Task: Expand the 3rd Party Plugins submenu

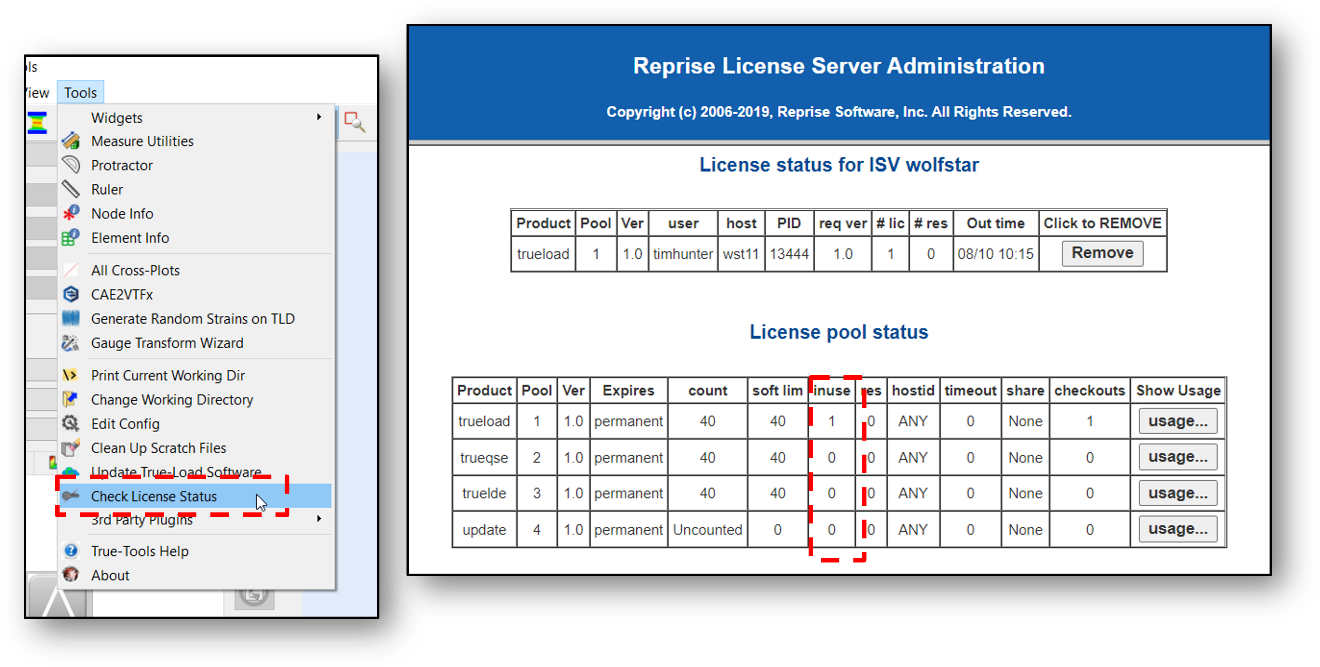Action: coord(195,520)
